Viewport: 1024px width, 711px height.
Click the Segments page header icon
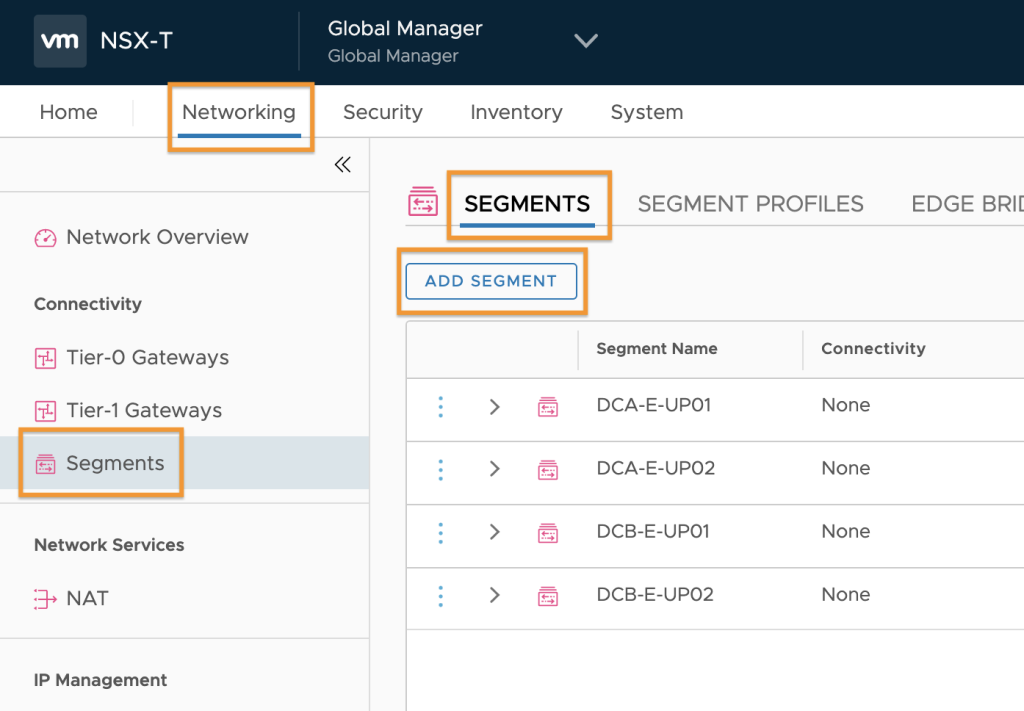point(423,202)
